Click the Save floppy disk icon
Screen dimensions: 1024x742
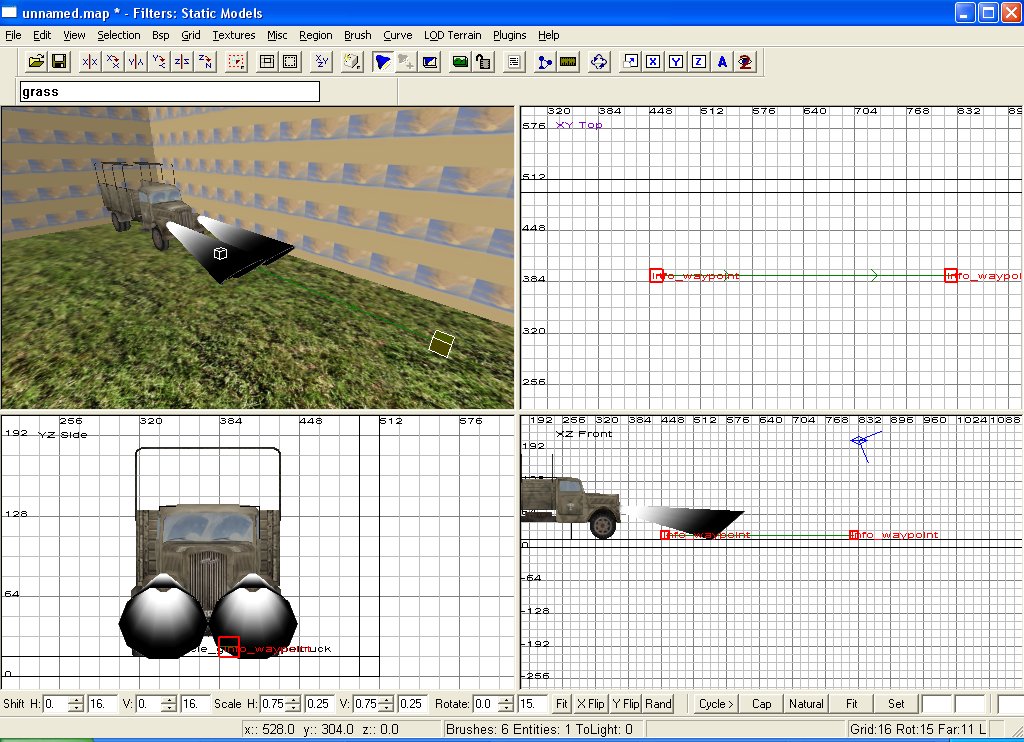coord(59,62)
